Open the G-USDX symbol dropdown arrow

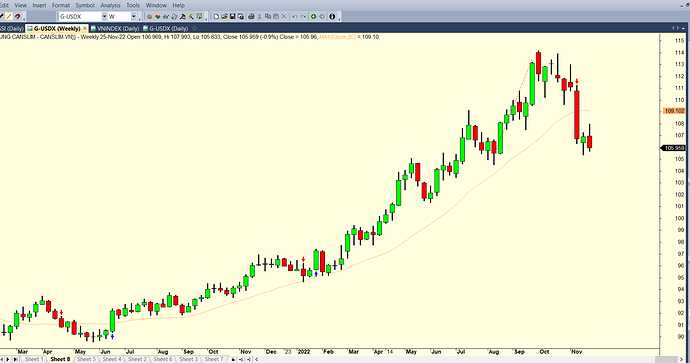(104, 16)
